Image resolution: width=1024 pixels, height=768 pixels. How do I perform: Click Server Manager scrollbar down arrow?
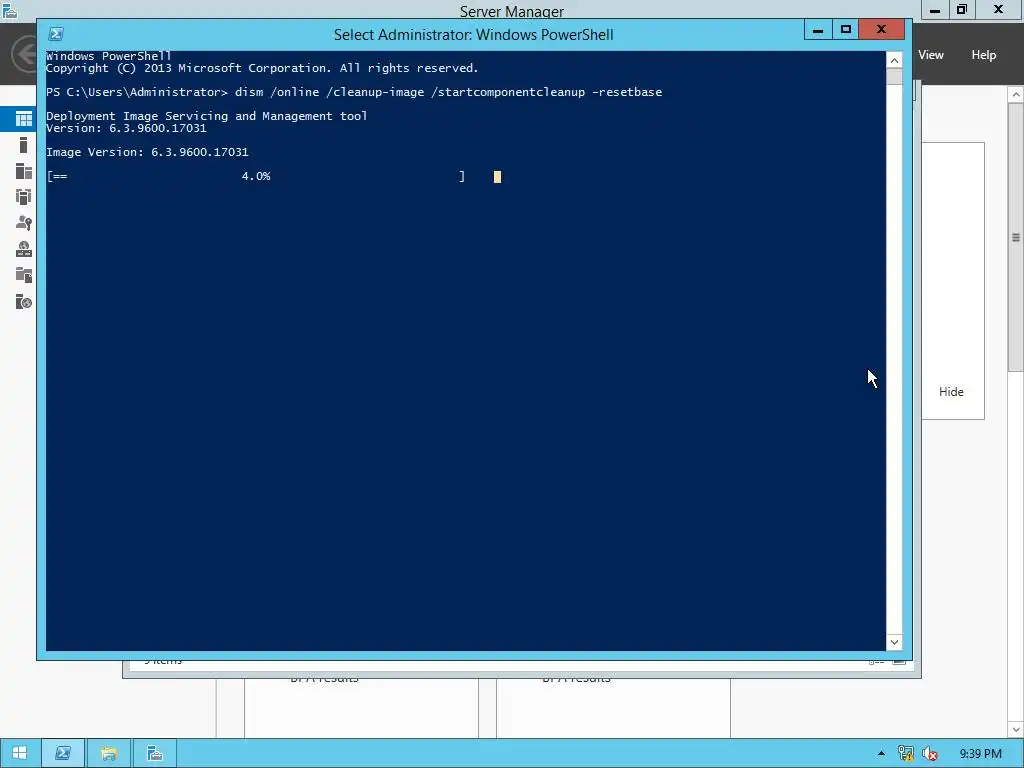1016,729
